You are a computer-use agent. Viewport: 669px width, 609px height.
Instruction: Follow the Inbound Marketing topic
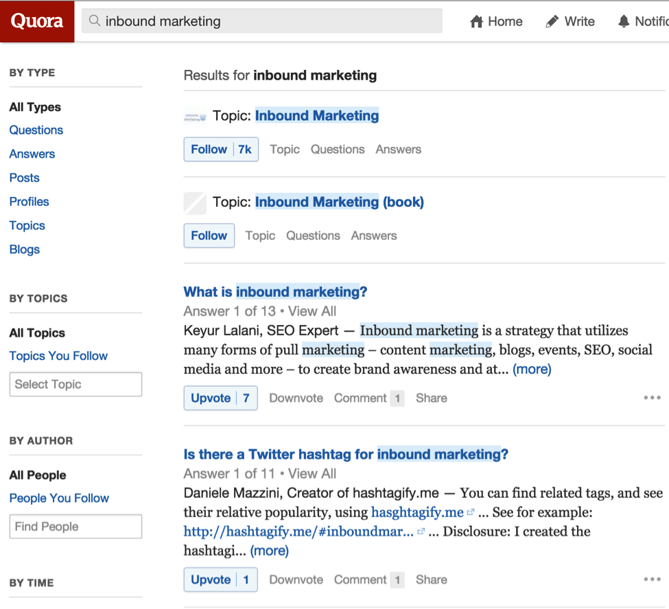point(221,149)
